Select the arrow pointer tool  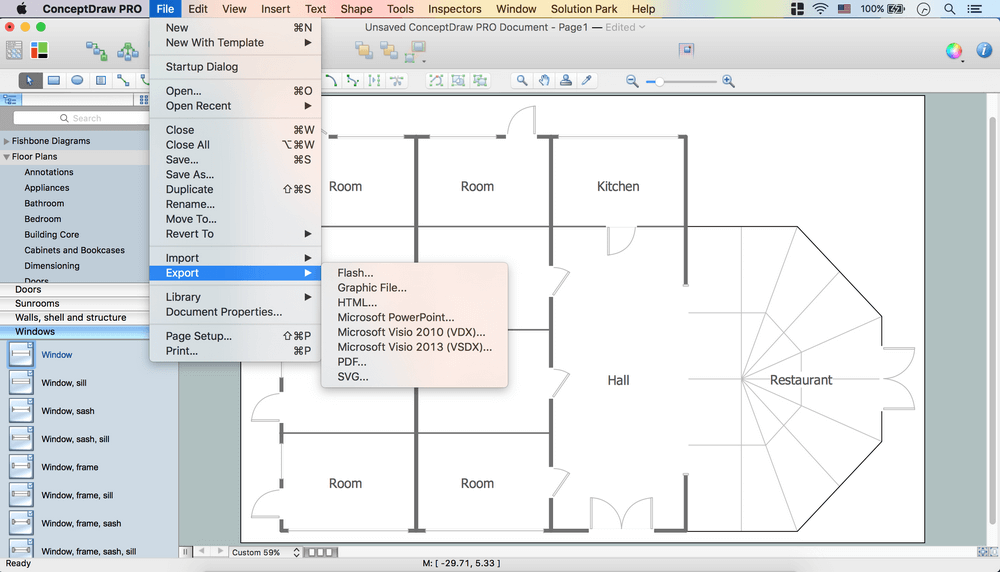29,80
